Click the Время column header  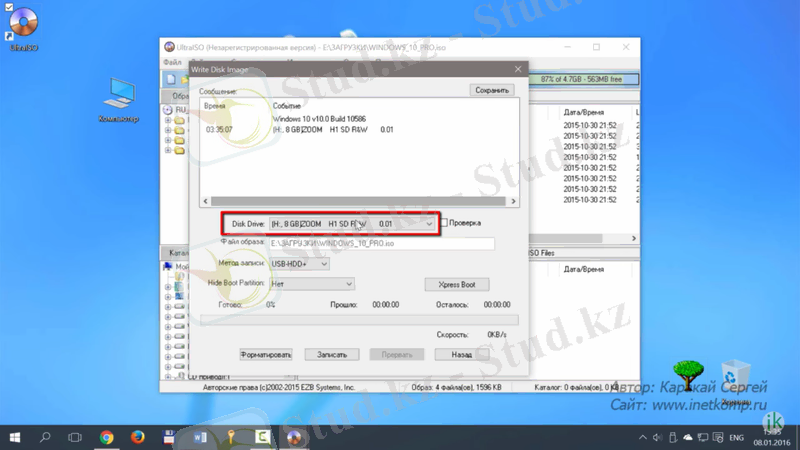click(215, 106)
